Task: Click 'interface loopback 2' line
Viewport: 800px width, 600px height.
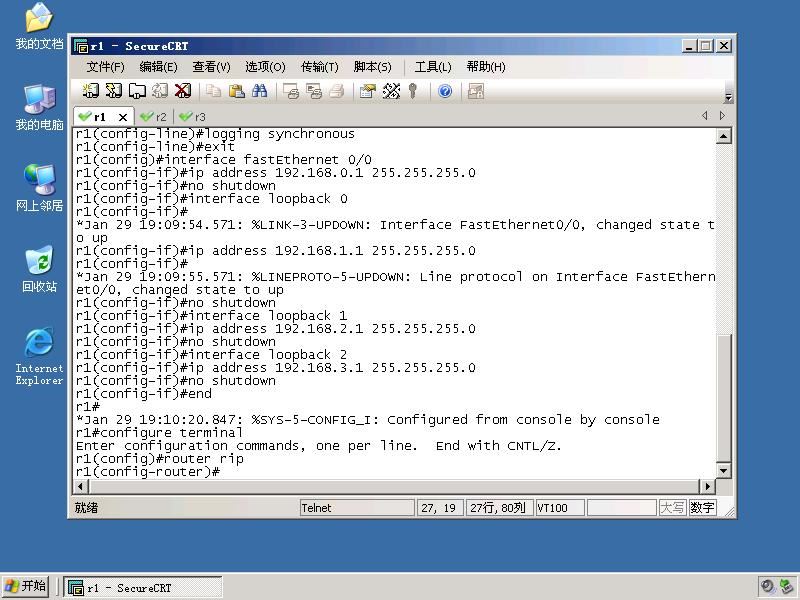Action: tap(212, 355)
